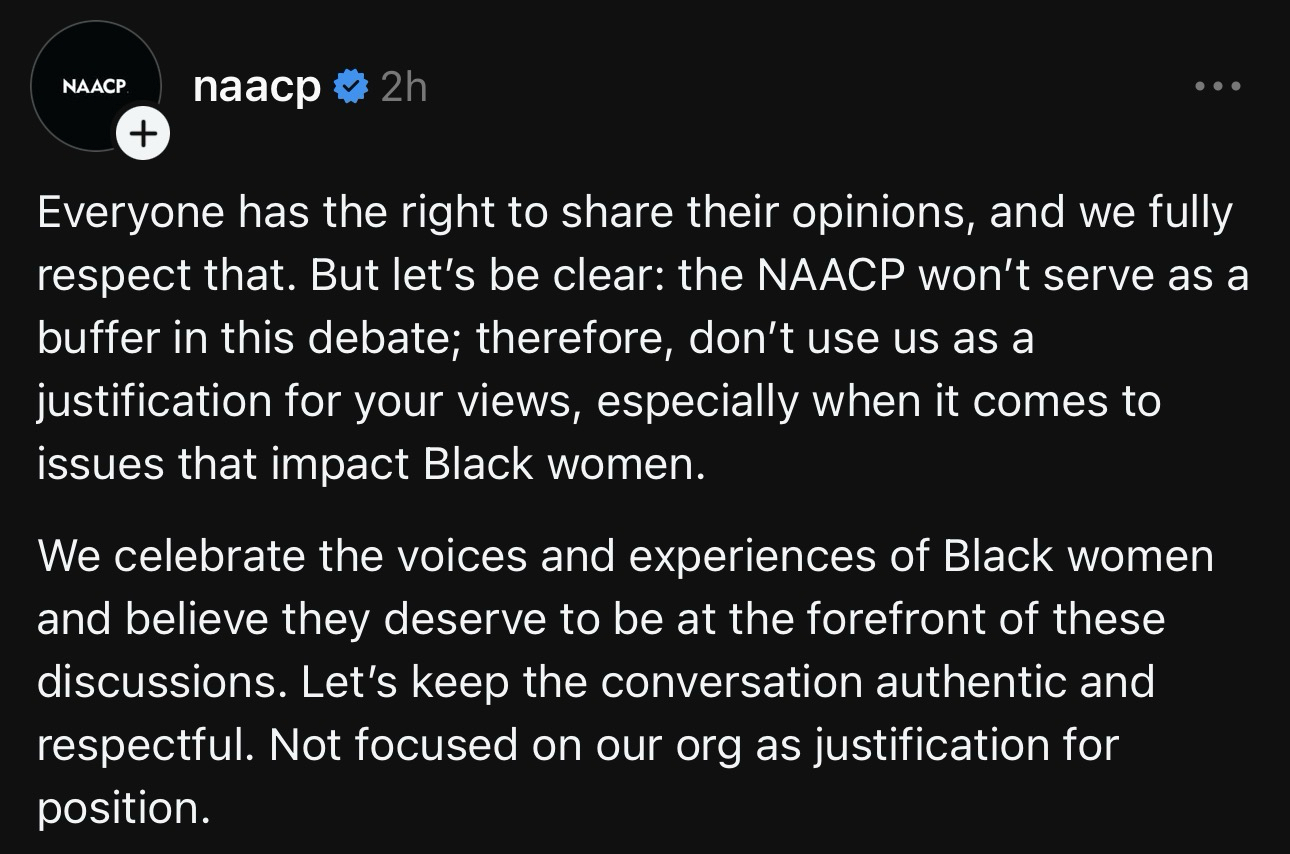This screenshot has height=854, width=1290.
Task: Follow naacp using the plus icon
Action: [x=143, y=134]
